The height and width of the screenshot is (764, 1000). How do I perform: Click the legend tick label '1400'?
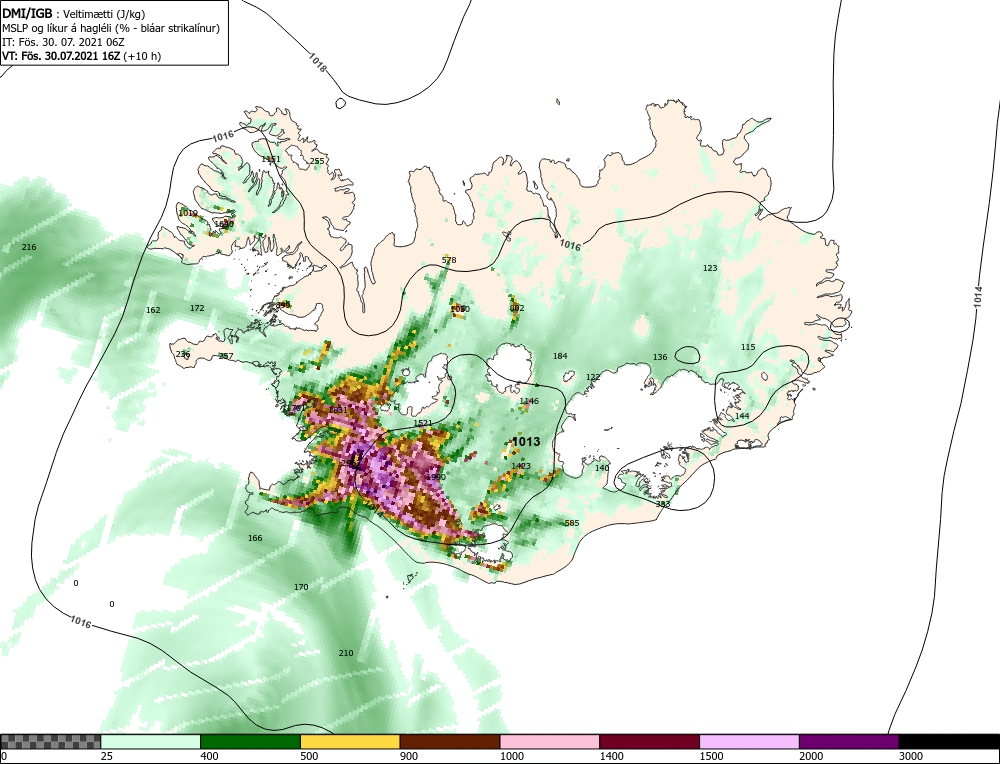pyautogui.click(x=612, y=756)
